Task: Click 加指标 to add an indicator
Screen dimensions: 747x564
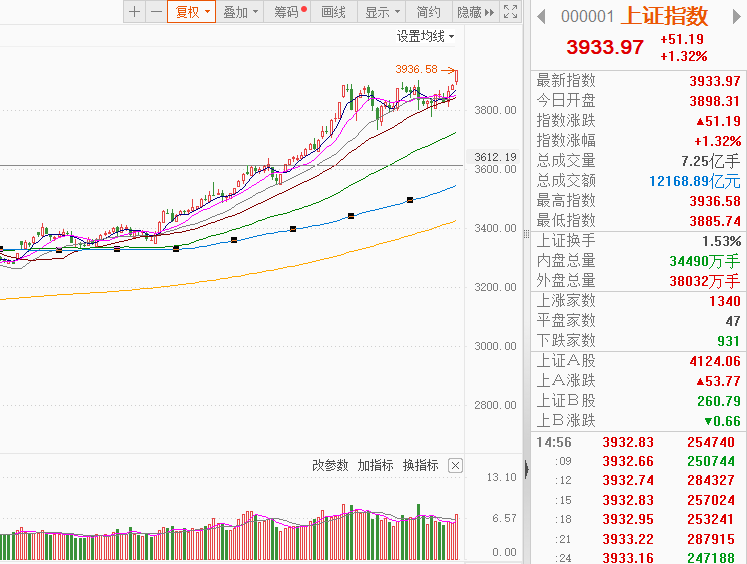Action: tap(375, 465)
